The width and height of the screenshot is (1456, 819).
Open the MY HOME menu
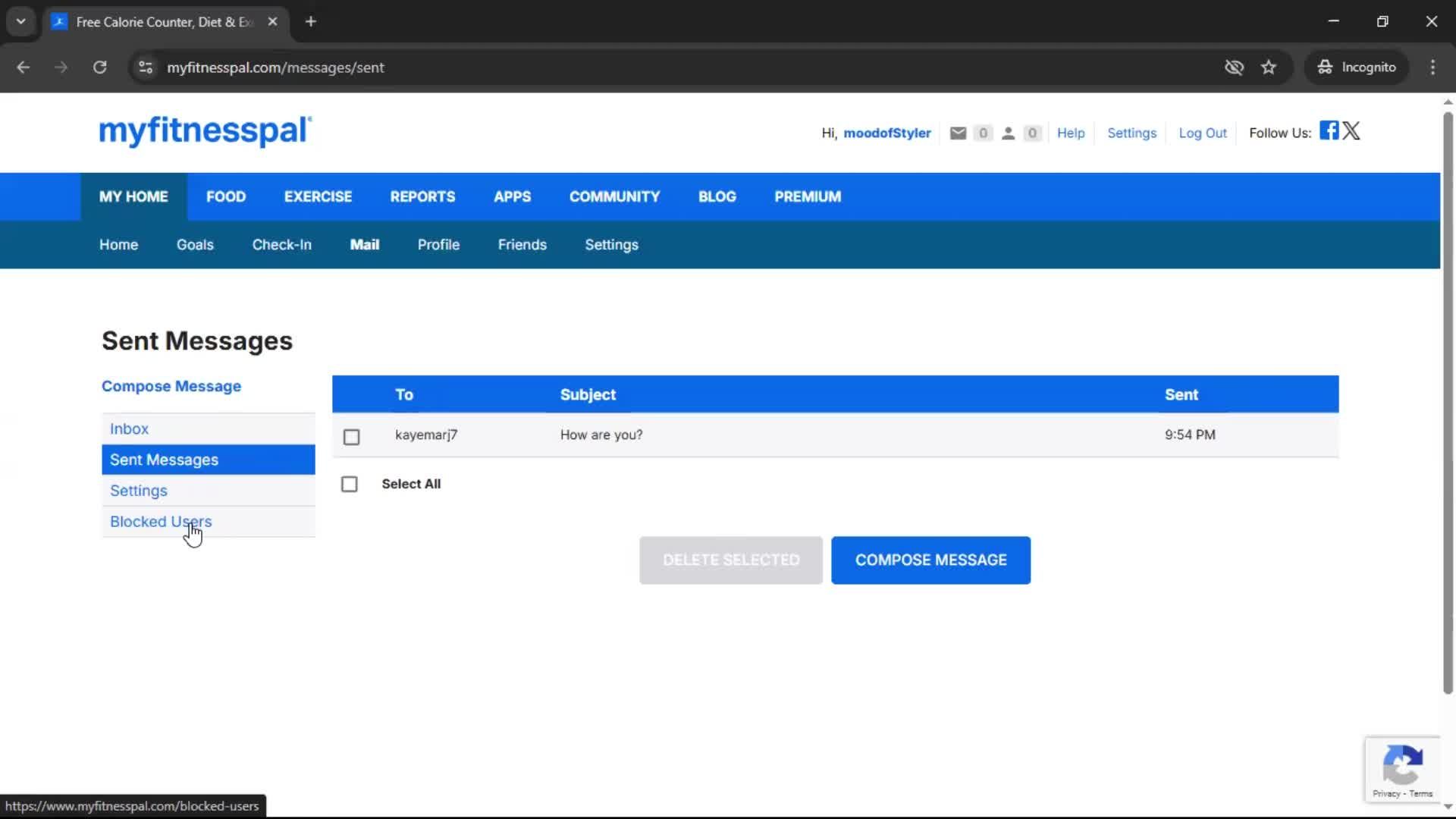[133, 196]
